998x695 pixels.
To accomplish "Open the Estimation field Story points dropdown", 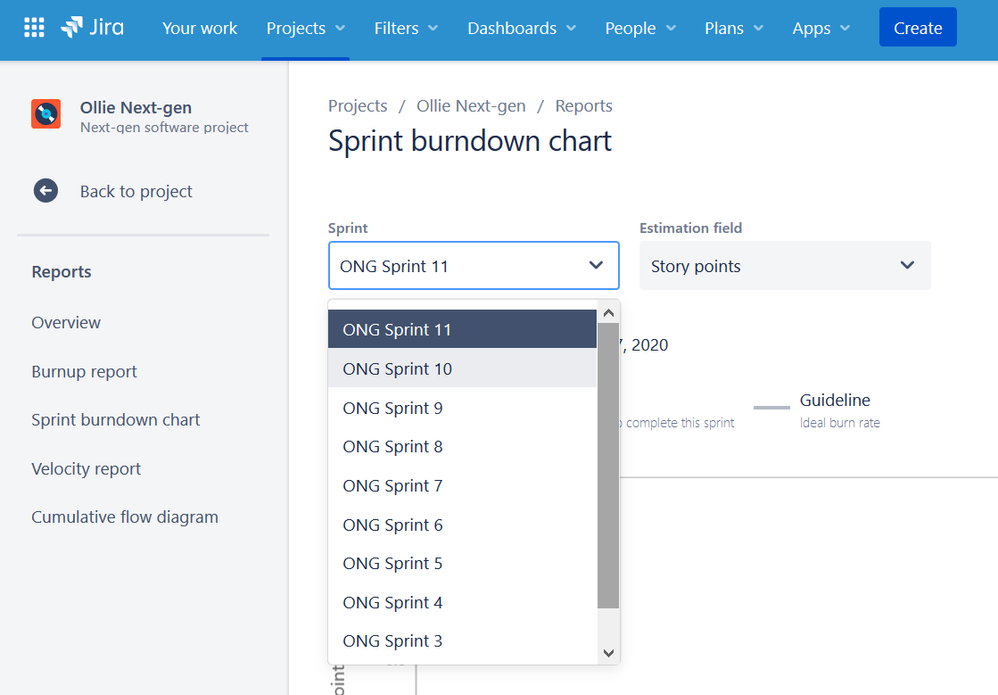I will click(785, 265).
